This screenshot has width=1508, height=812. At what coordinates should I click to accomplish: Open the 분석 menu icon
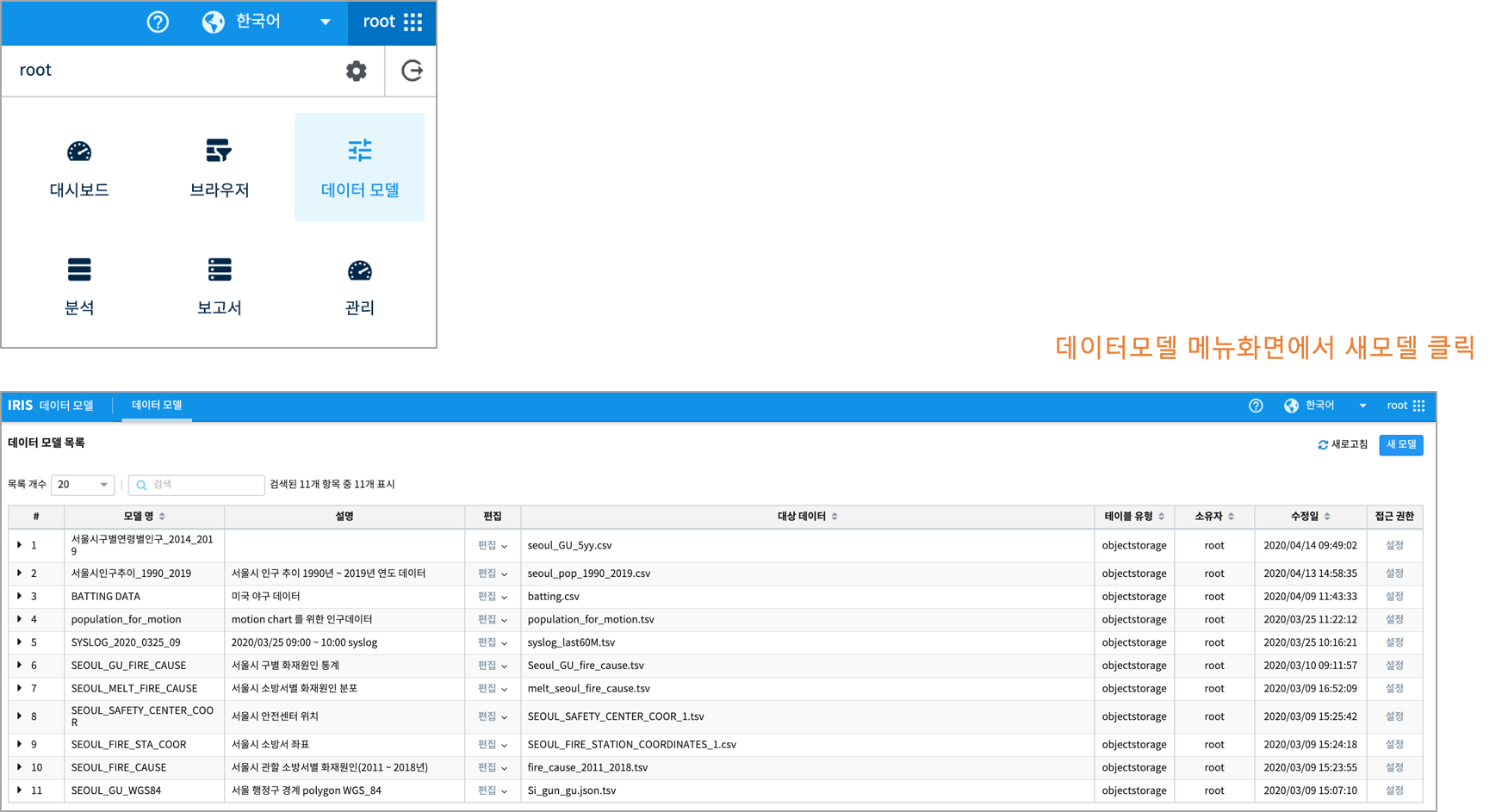tap(79, 270)
